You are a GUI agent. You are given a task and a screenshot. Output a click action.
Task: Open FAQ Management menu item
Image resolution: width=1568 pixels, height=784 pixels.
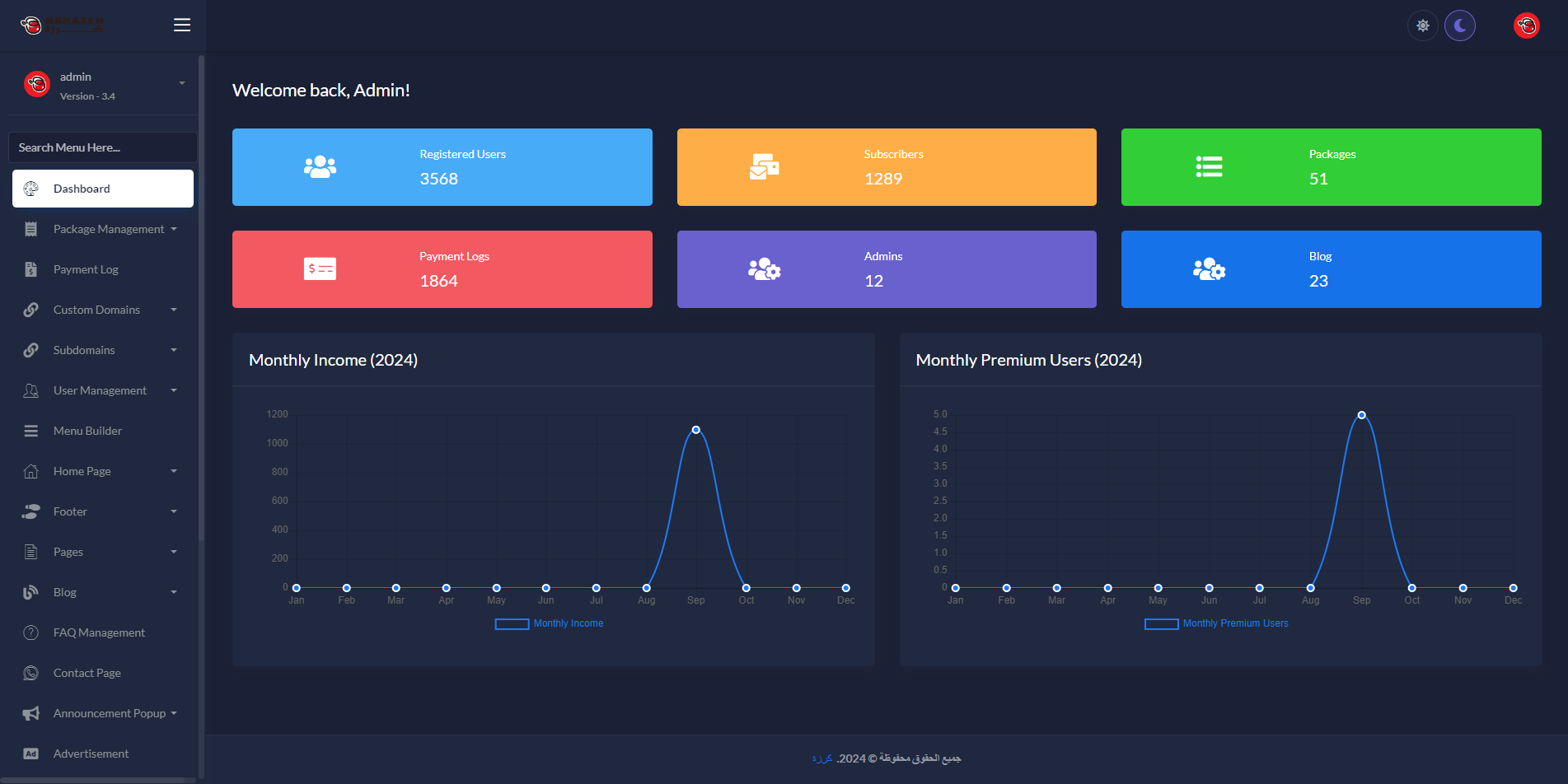click(x=103, y=632)
